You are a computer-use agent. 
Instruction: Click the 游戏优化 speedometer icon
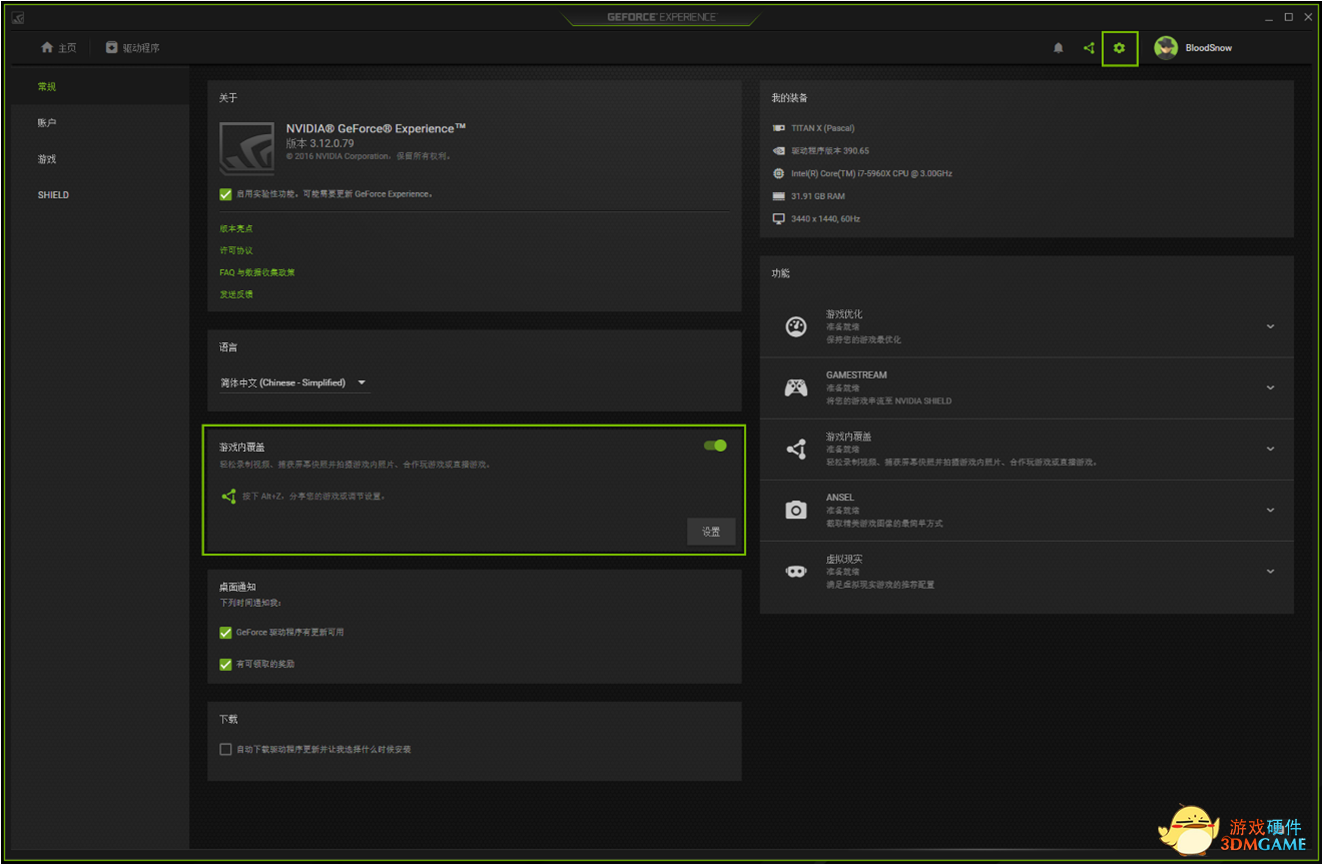click(796, 327)
